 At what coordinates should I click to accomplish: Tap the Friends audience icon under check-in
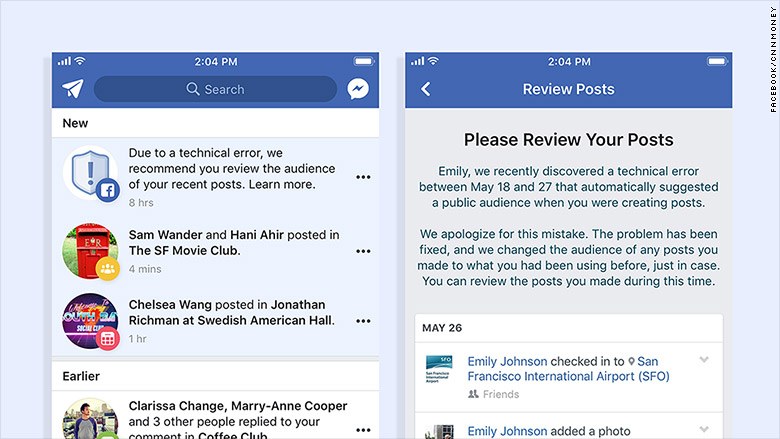tap(474, 394)
